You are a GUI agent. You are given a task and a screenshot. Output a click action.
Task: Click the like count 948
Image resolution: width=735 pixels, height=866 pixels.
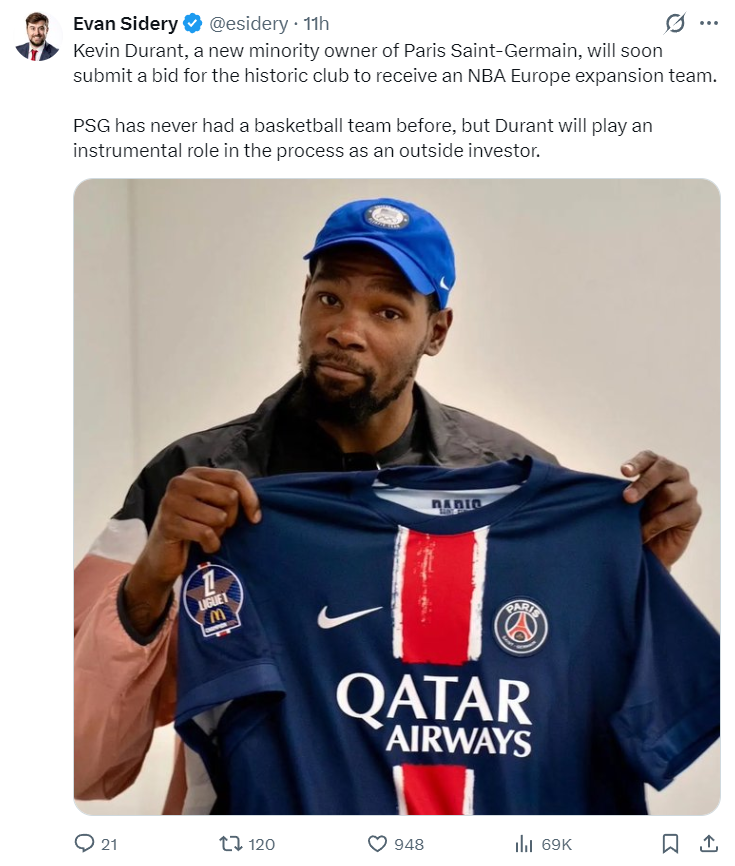(x=409, y=844)
